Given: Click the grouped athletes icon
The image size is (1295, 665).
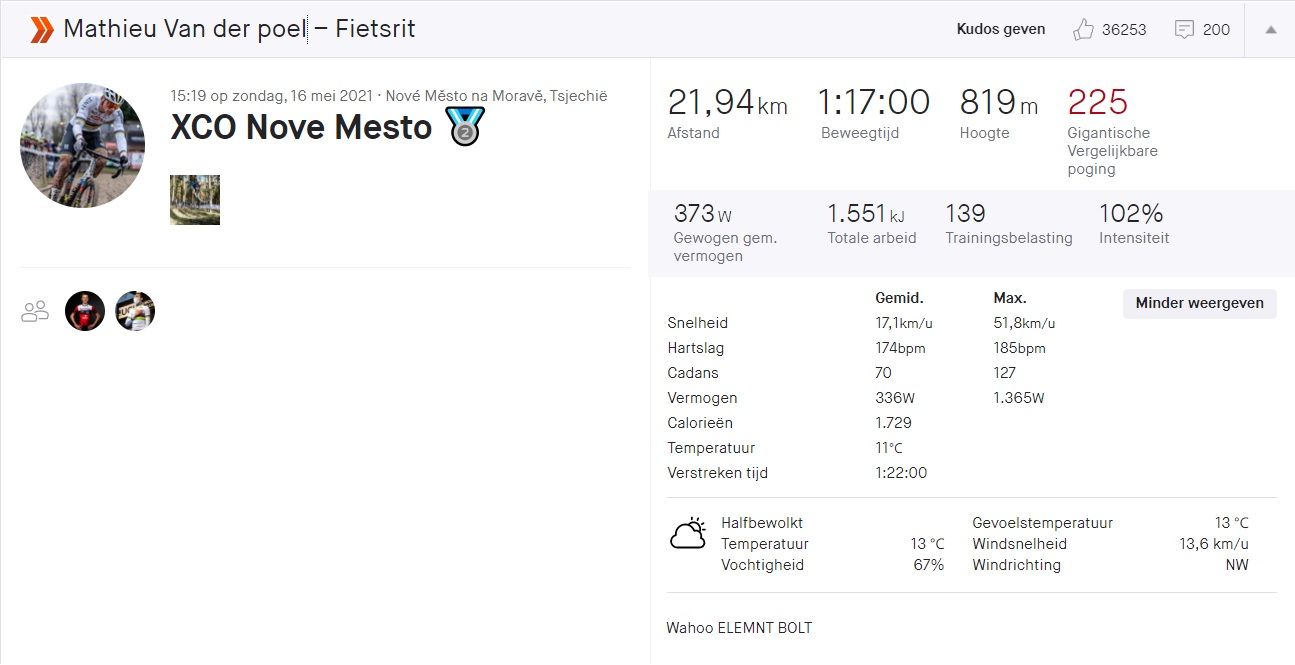Looking at the screenshot, I should [35, 311].
